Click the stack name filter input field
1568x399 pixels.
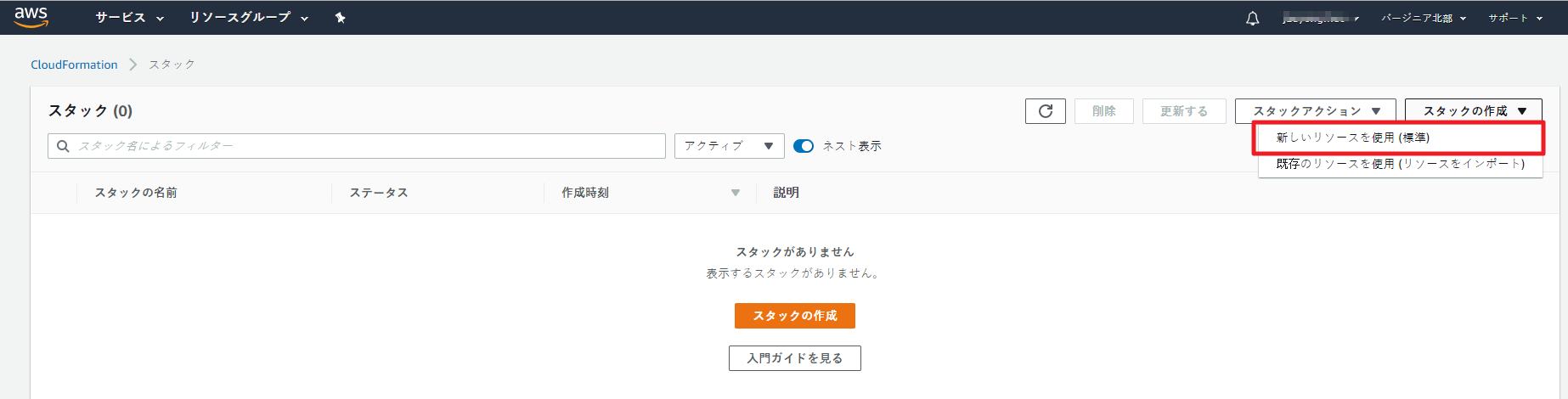[365, 146]
